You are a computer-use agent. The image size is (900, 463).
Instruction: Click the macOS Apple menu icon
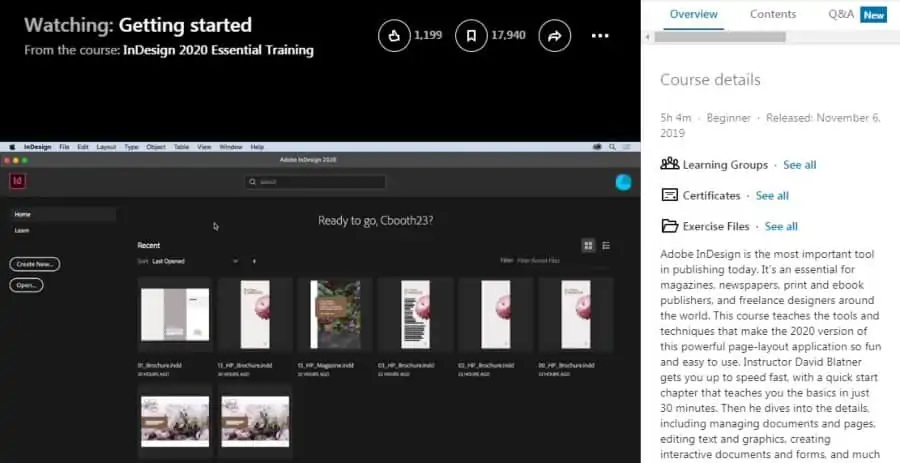11,147
